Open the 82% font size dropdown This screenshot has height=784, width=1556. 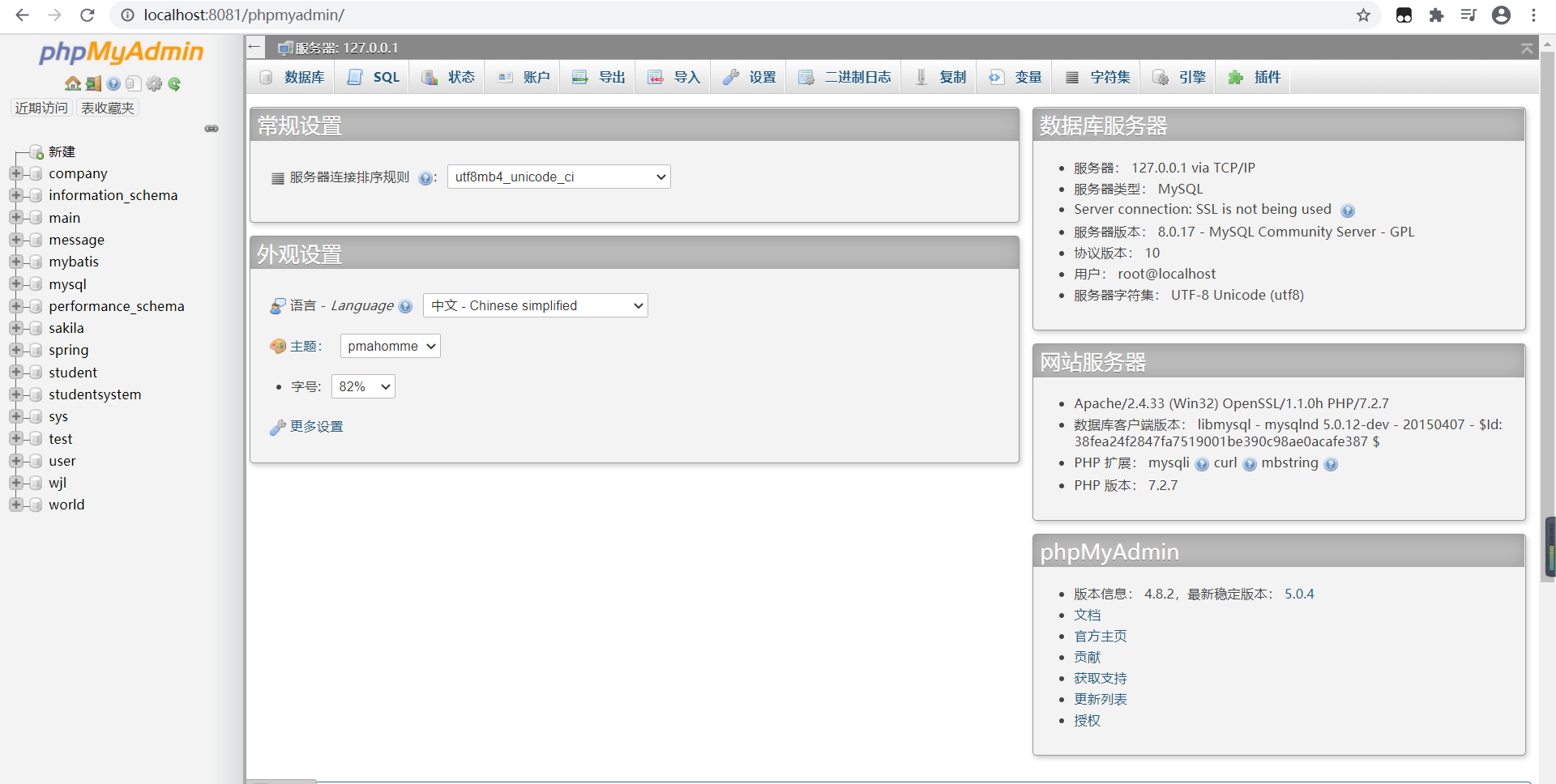click(363, 386)
